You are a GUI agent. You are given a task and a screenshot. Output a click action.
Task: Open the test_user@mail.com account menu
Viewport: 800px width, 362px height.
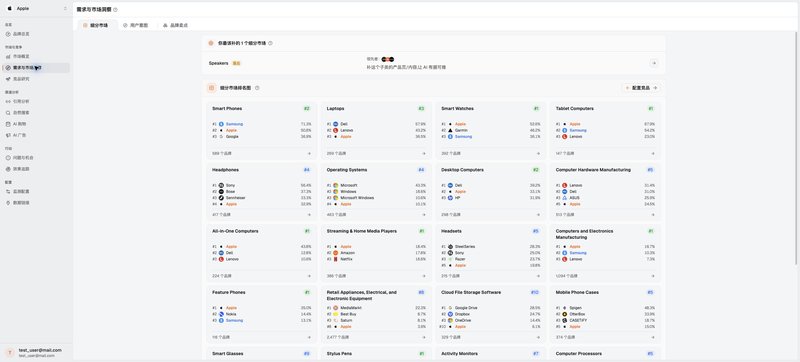point(36,352)
